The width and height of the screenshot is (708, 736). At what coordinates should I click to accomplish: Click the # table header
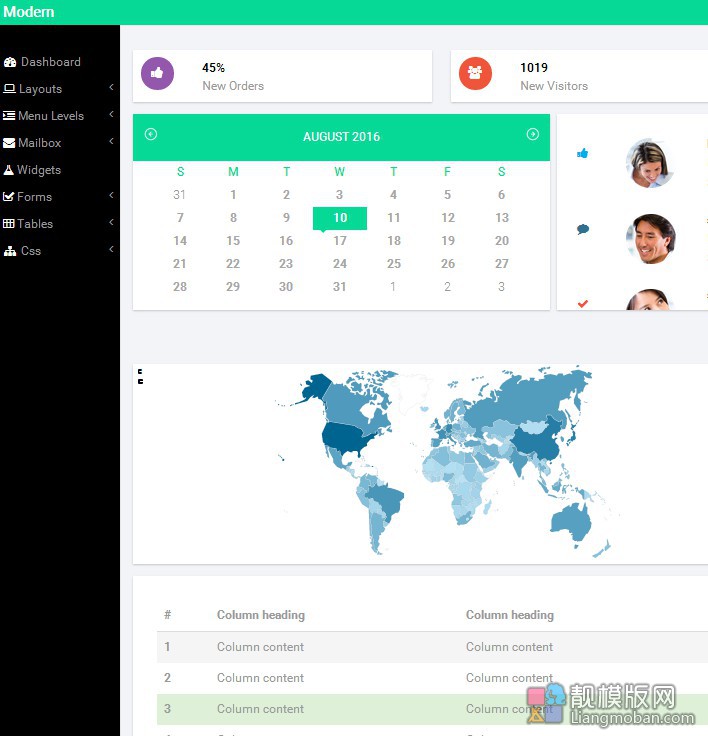tap(168, 615)
